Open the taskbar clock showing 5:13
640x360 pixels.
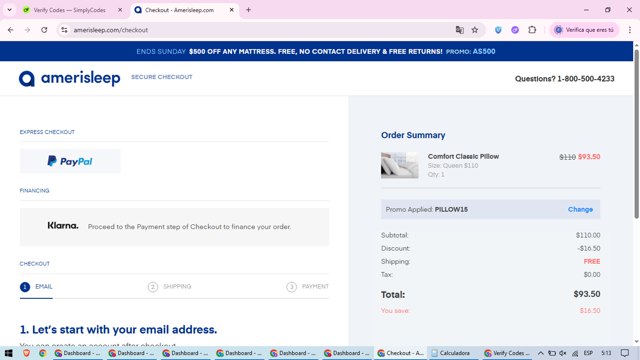click(607, 353)
